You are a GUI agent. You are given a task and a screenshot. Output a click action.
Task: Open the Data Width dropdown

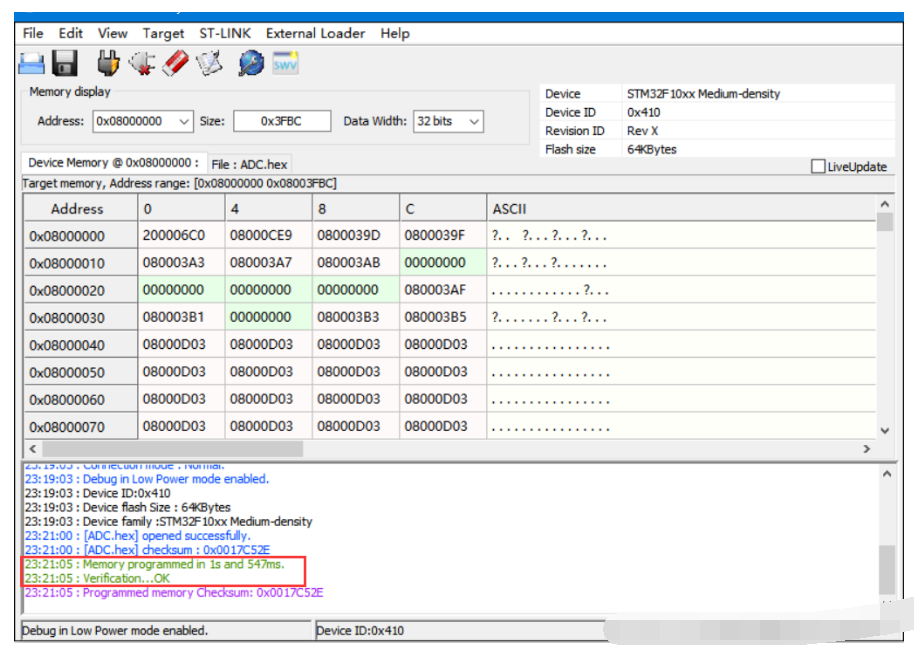click(x=474, y=121)
